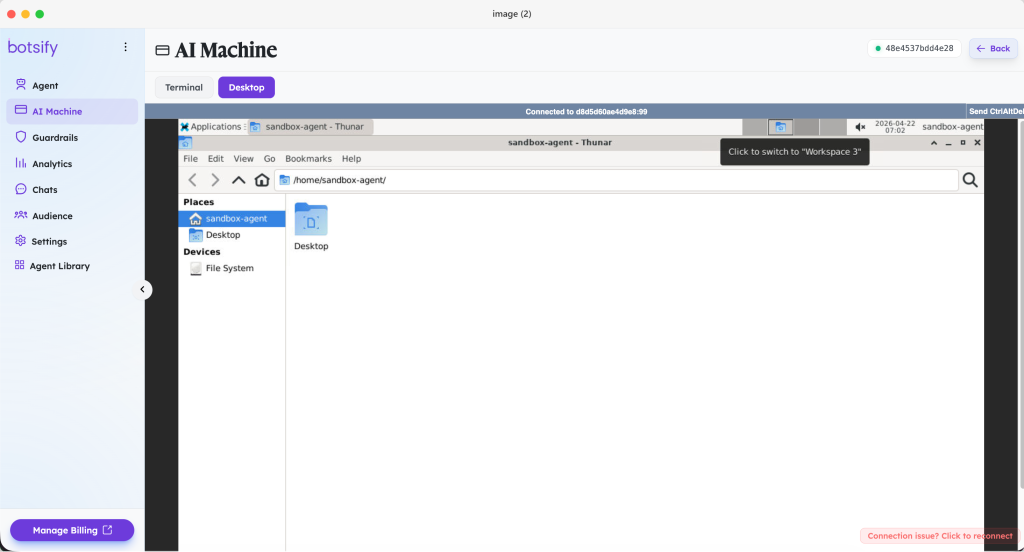Select workspace 2 containing Thunar
This screenshot has width=1024, height=552.
click(780, 127)
